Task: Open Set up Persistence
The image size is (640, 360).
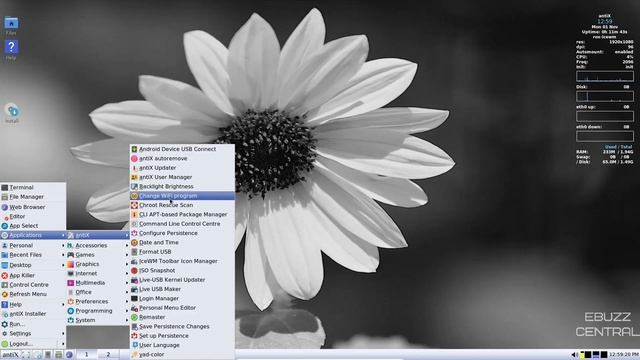Action: 182,336
